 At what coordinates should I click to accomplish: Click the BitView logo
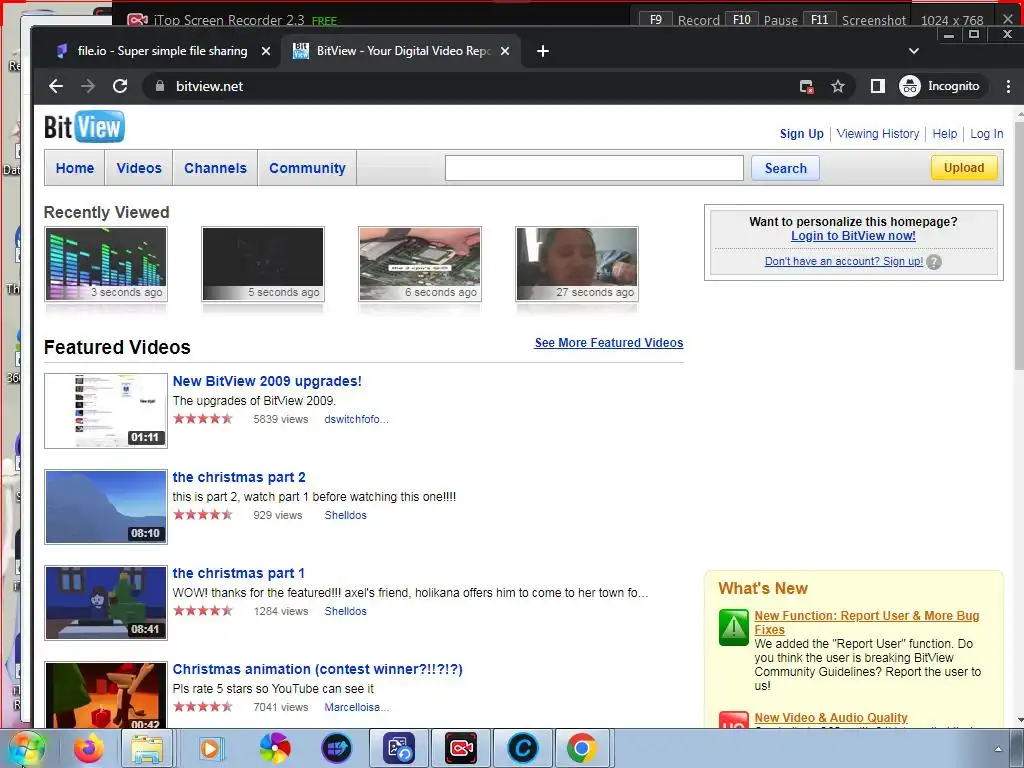coord(84,127)
